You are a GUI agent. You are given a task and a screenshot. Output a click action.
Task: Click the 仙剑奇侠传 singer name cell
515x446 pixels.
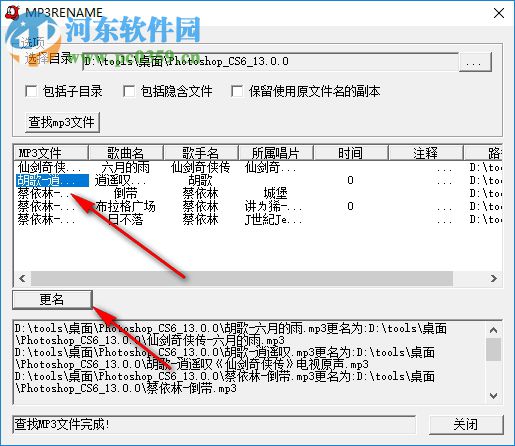200,167
